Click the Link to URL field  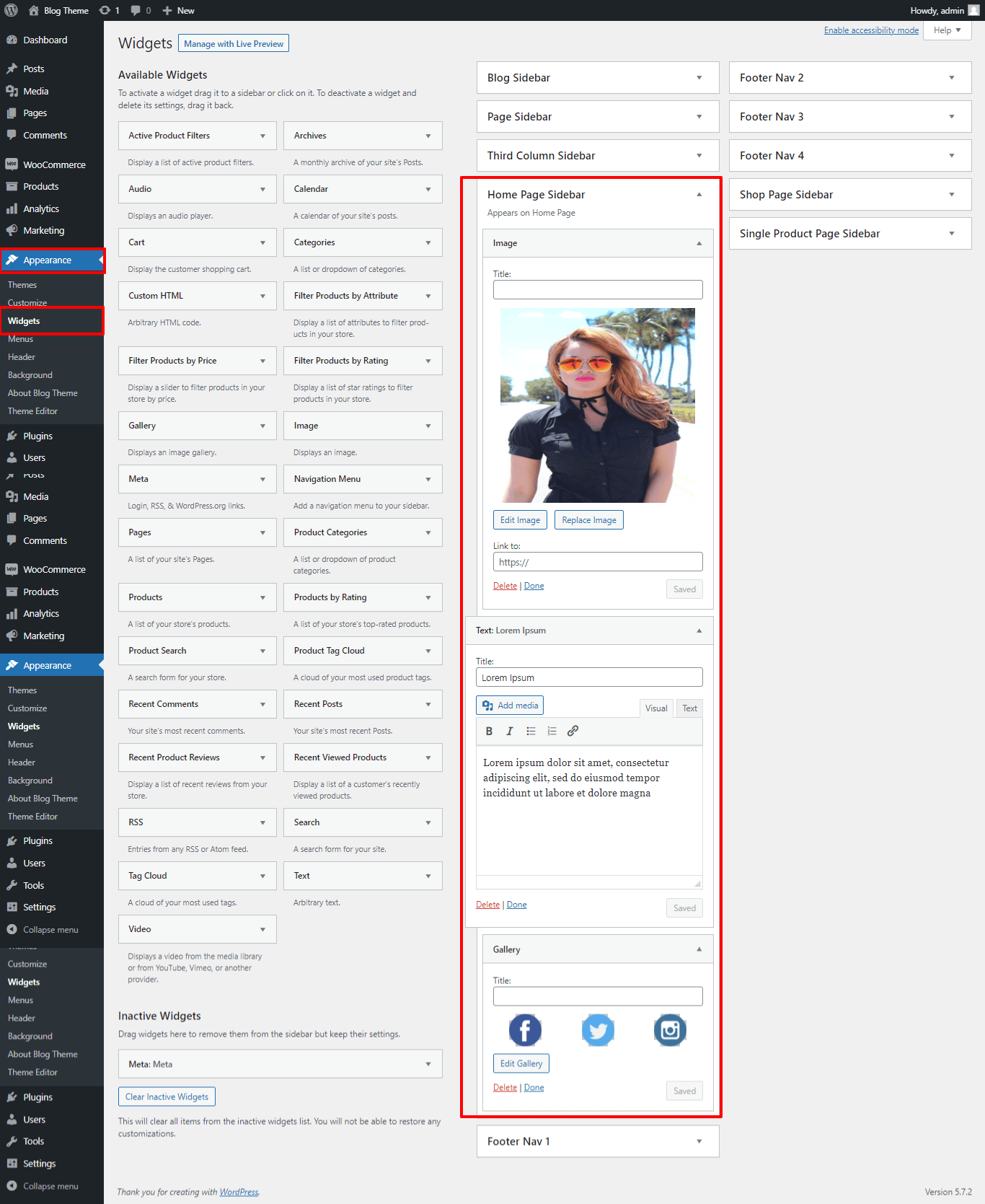point(597,562)
